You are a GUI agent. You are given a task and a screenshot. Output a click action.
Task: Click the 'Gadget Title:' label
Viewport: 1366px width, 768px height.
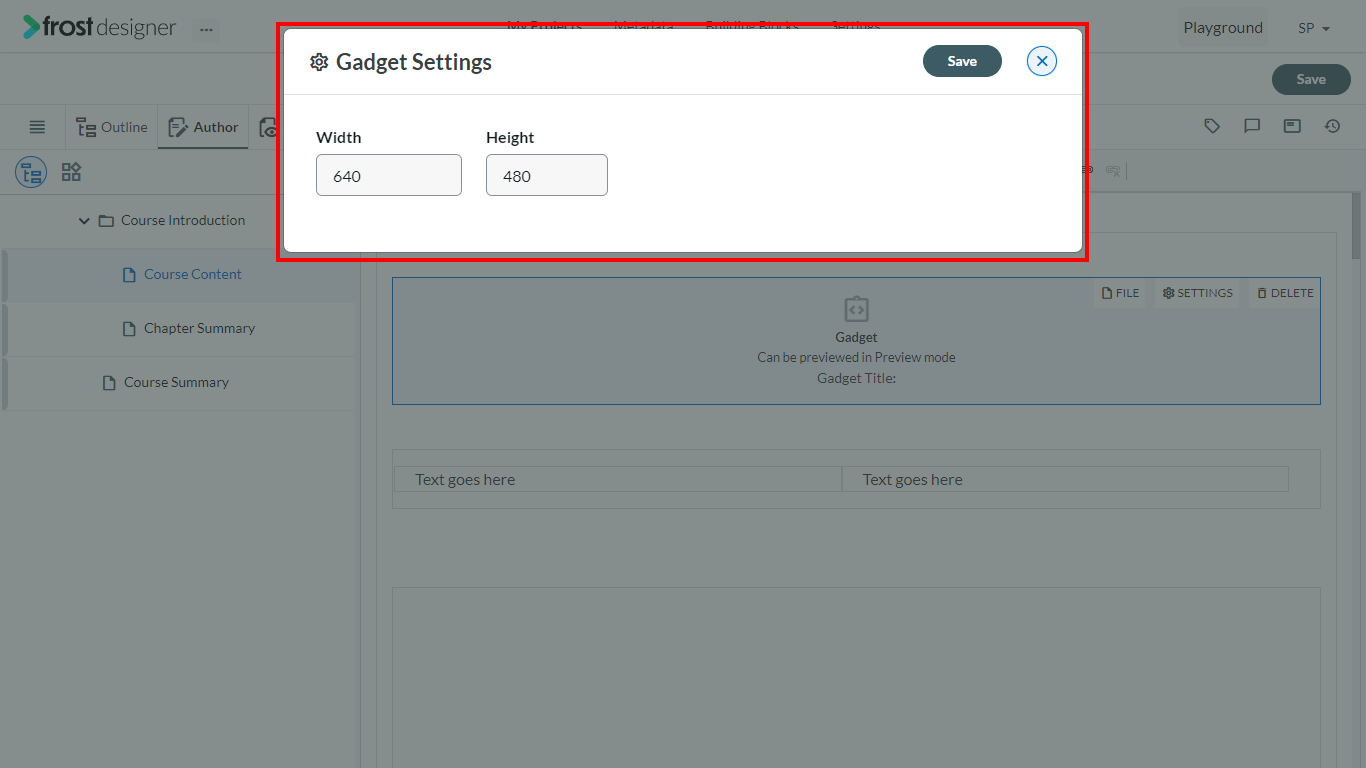click(x=856, y=378)
